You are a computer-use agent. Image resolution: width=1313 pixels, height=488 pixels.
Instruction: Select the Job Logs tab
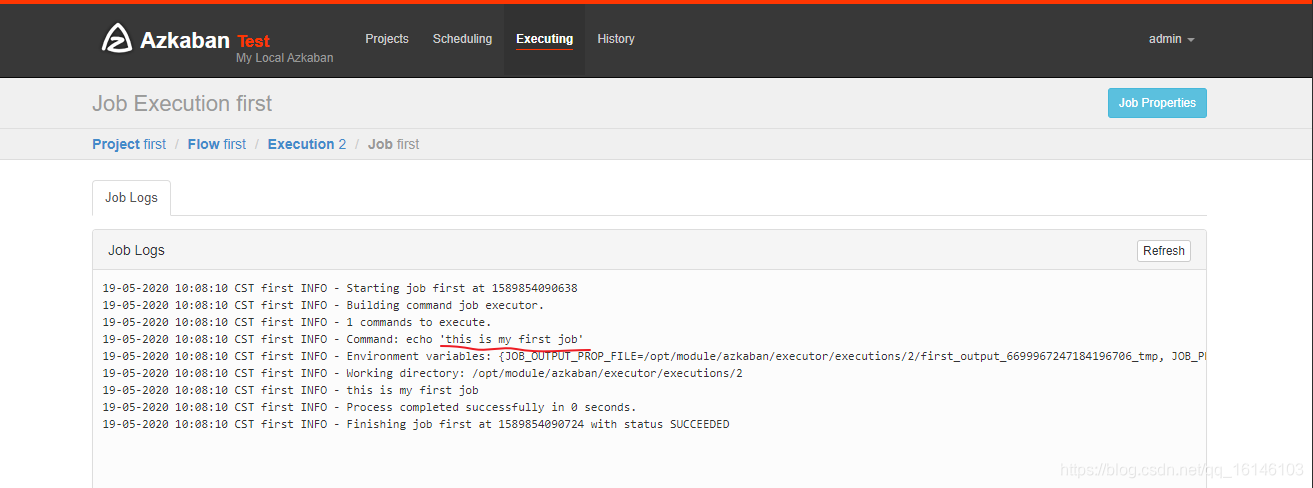132,198
